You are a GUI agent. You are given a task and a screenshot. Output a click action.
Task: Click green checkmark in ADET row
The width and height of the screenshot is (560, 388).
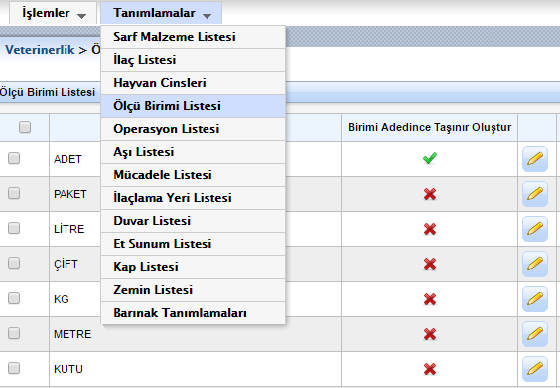(430, 158)
